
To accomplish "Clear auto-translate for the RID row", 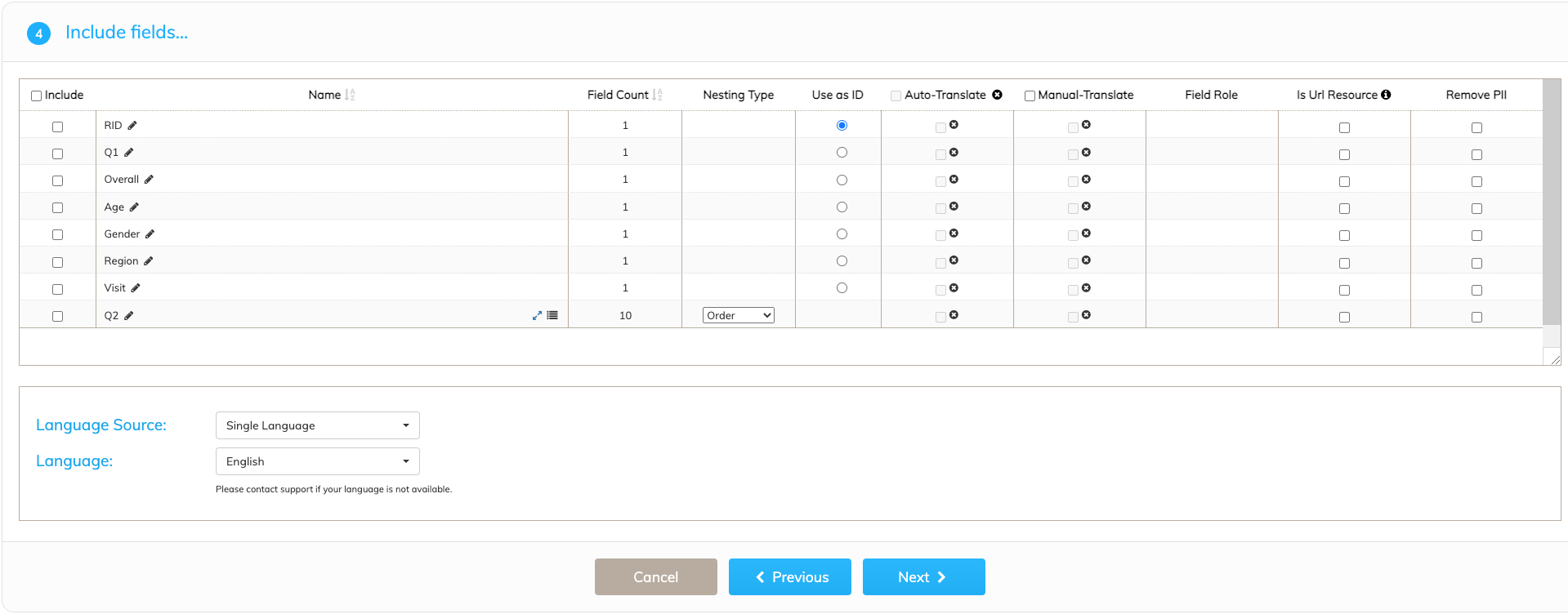I will click(954, 125).
